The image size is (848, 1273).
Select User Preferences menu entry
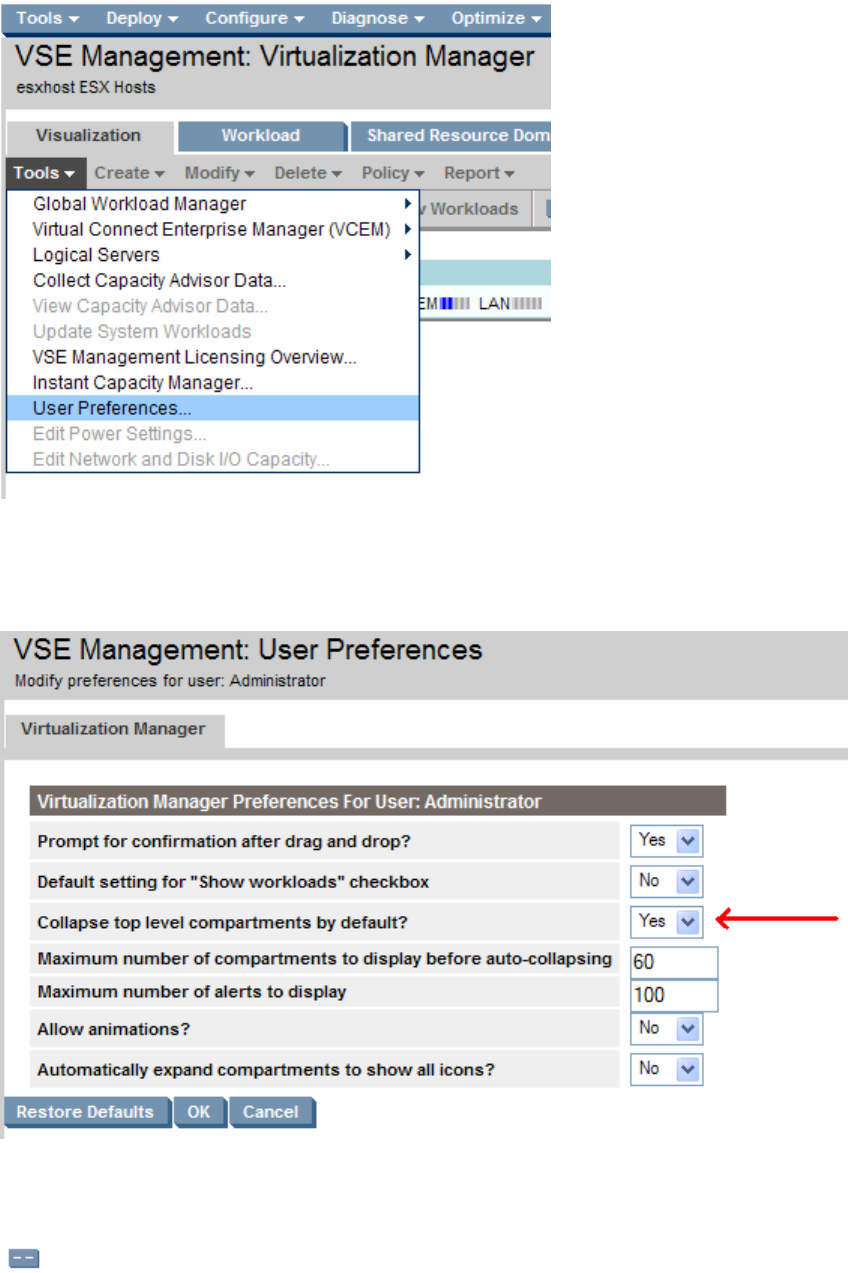[x=213, y=408]
